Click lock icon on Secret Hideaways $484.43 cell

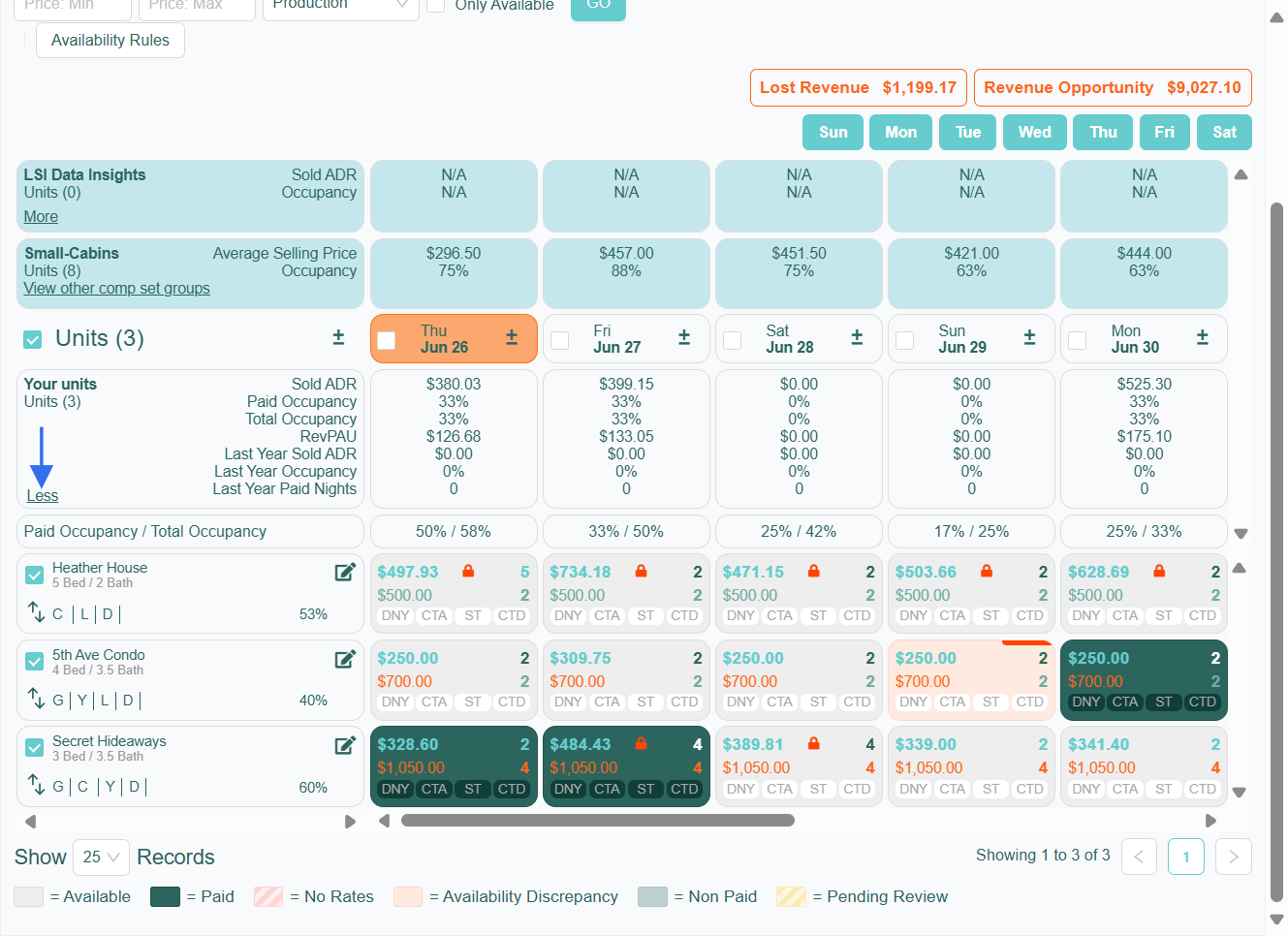(x=641, y=743)
